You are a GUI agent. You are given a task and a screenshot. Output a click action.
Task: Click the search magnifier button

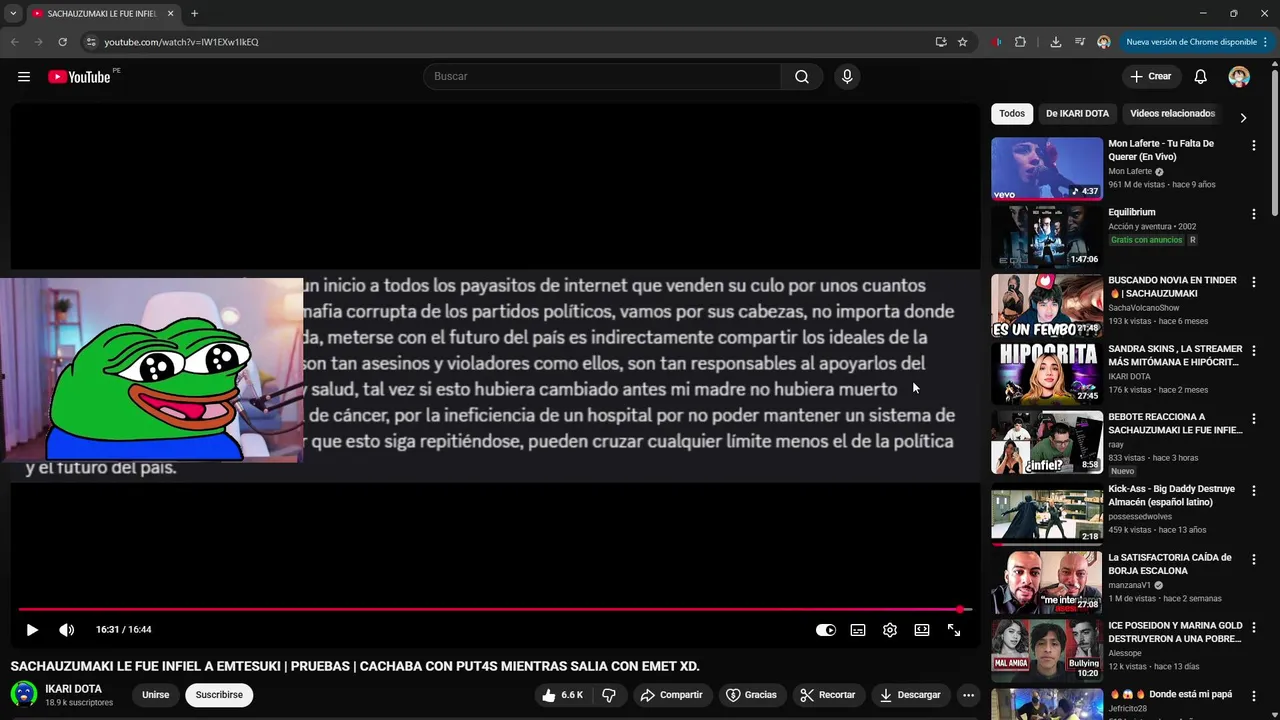(802, 77)
